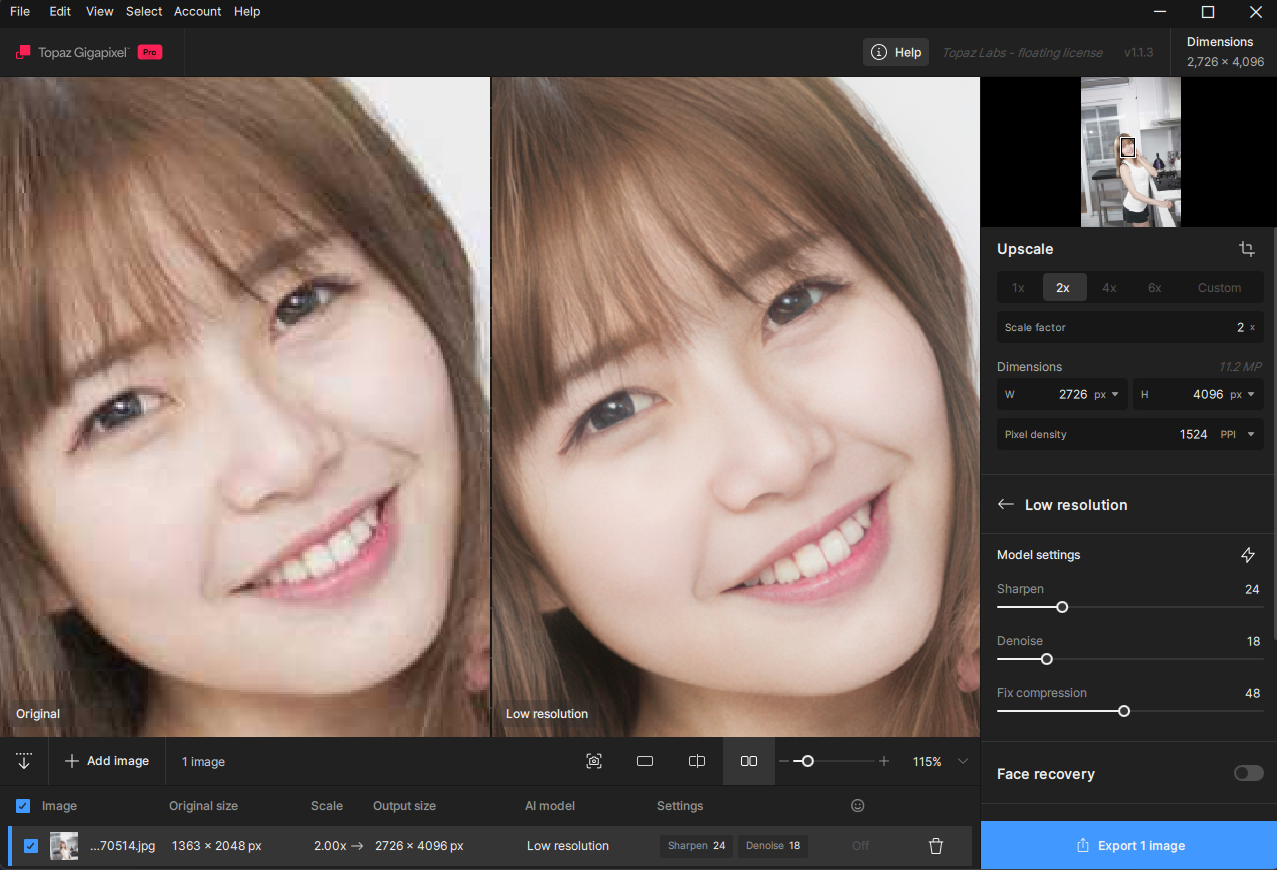This screenshot has height=870, width=1277.
Task: Click the back arrow beside Low resolution
Action: coord(1006,505)
